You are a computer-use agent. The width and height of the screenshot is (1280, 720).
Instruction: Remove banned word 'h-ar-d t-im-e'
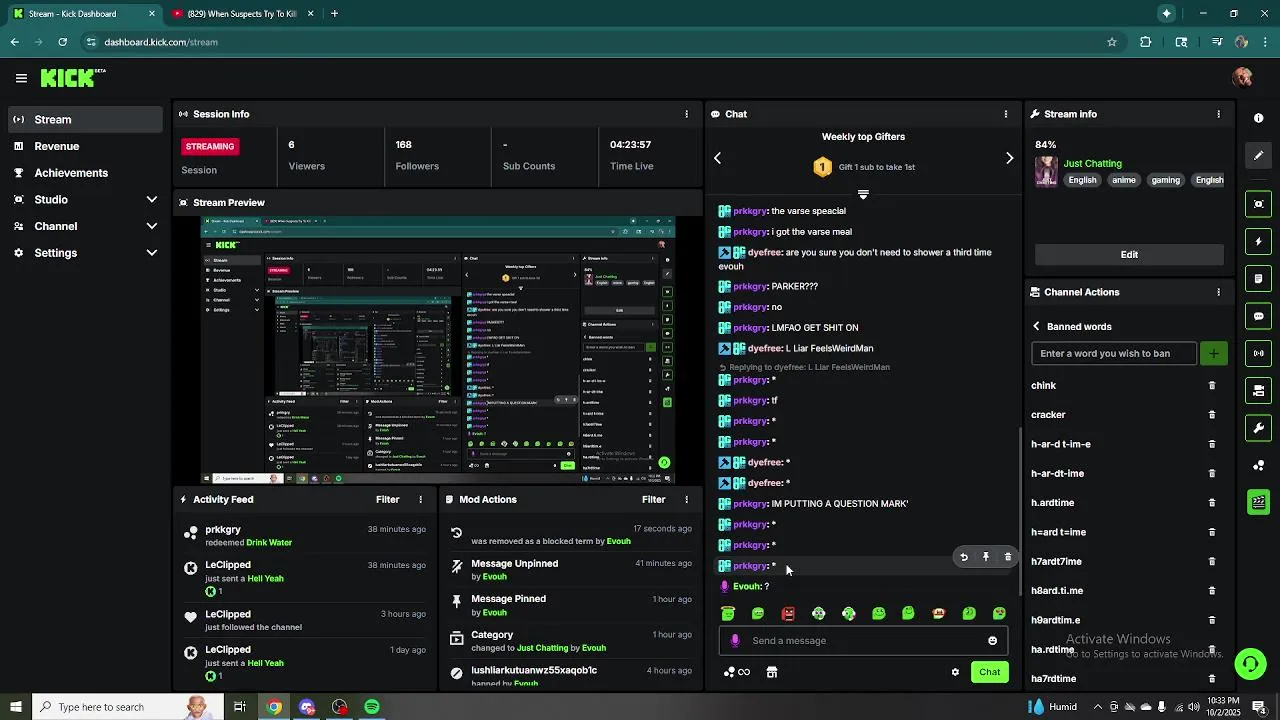(1212, 444)
